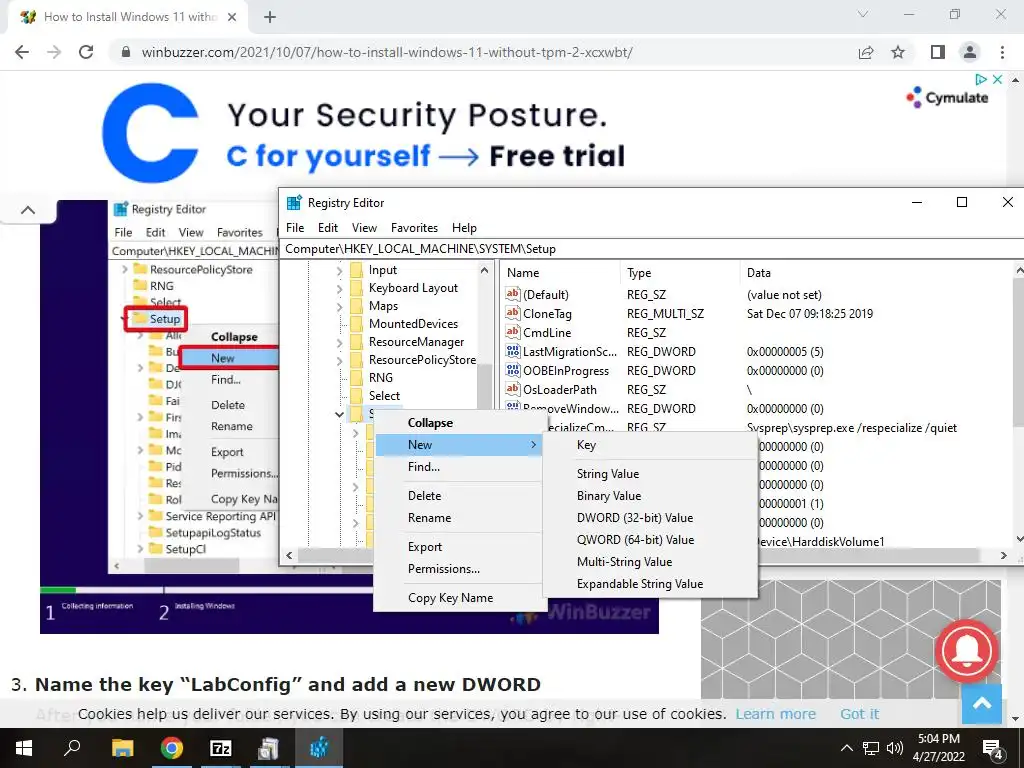
Task: Open the network tray icon
Action: click(871, 748)
